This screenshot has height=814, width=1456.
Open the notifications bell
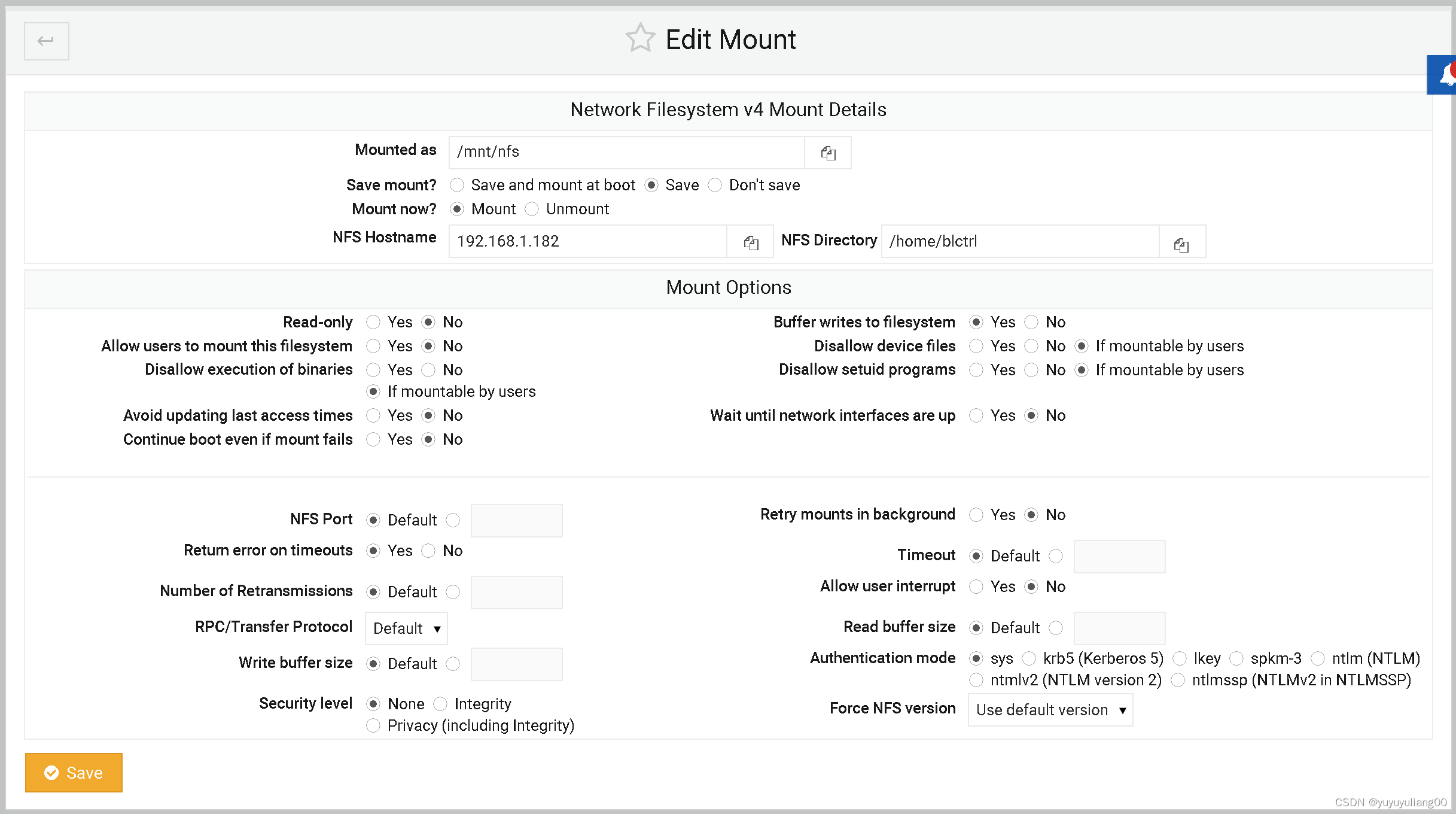1446,76
